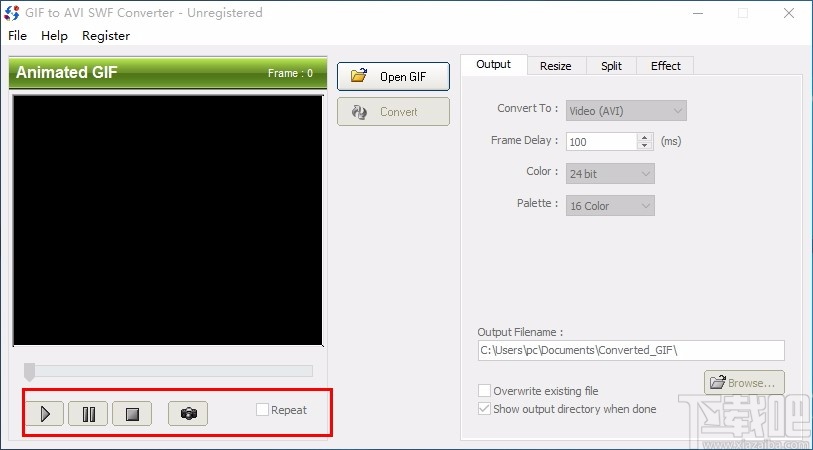Click the Browse button
The image size is (813, 450).
(x=744, y=383)
